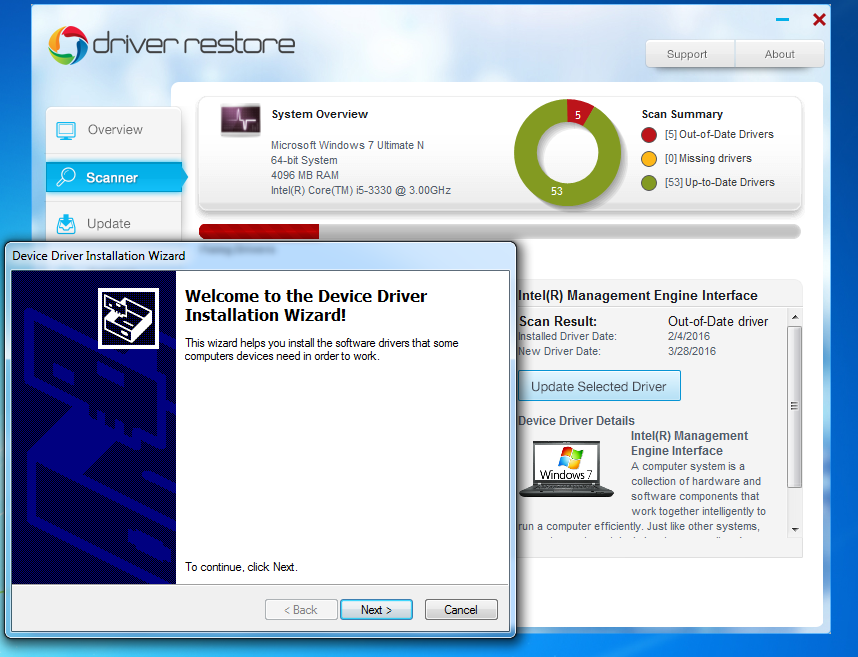Click the "4096 MB RAM" text
The image size is (858, 657).
click(x=305, y=175)
